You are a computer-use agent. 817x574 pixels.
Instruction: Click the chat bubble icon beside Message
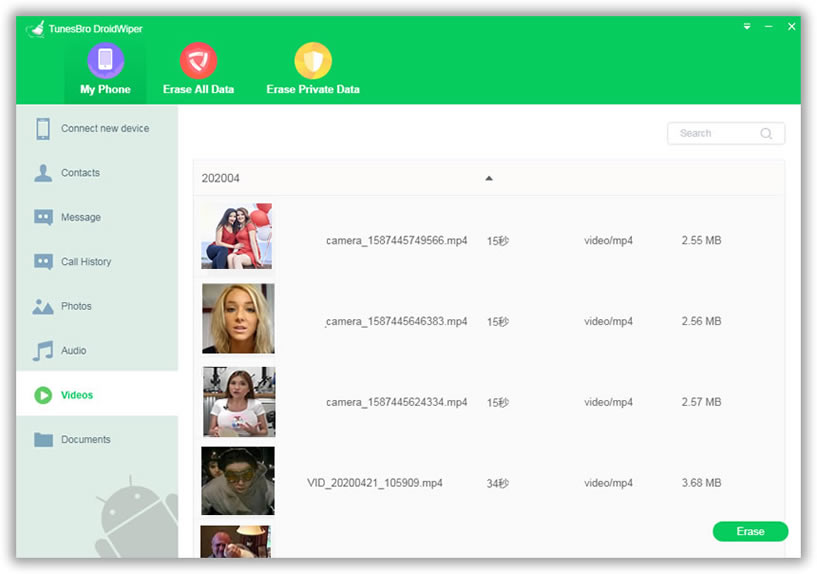[x=43, y=217]
